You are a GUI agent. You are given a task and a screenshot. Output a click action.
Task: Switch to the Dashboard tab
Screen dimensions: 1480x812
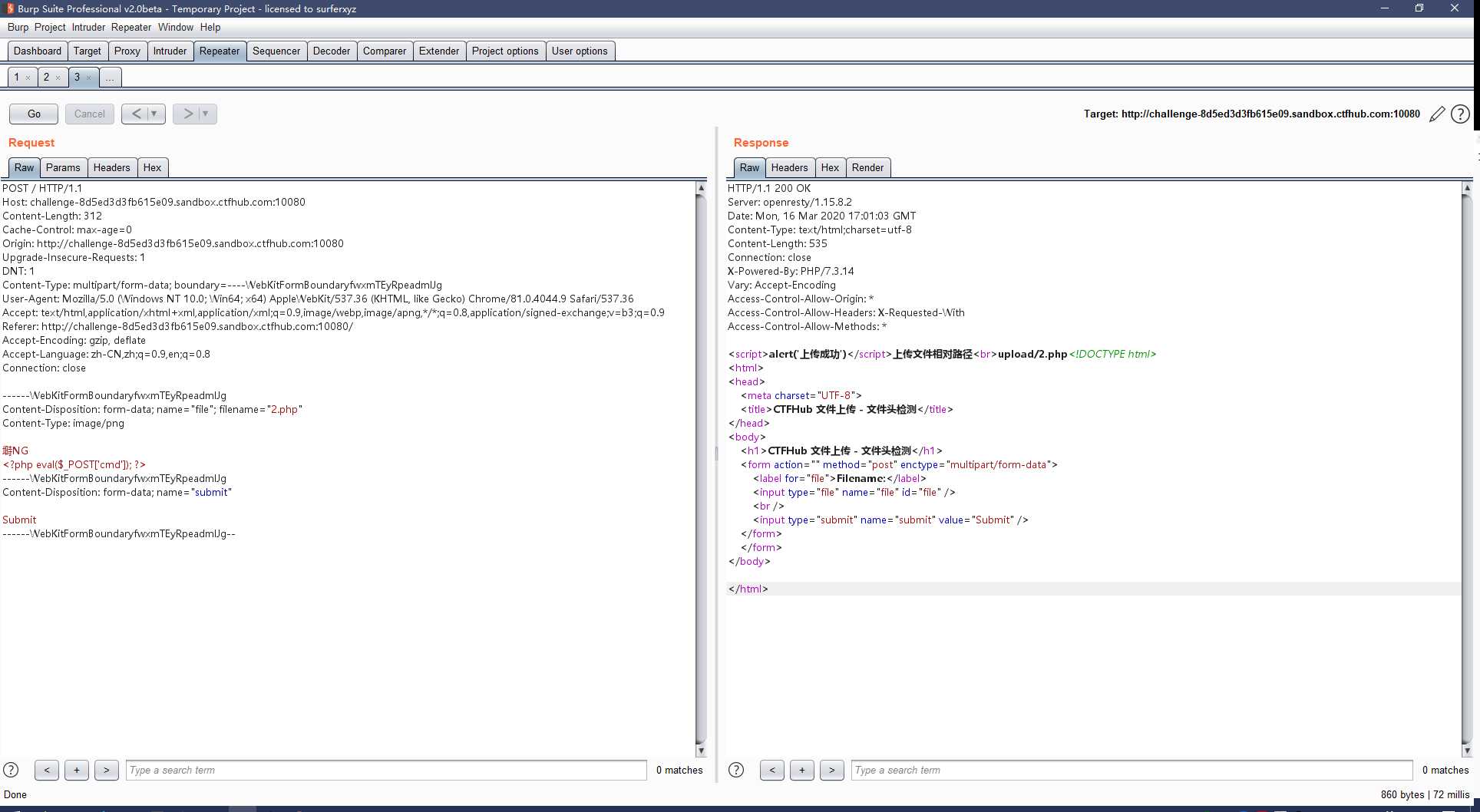[38, 51]
